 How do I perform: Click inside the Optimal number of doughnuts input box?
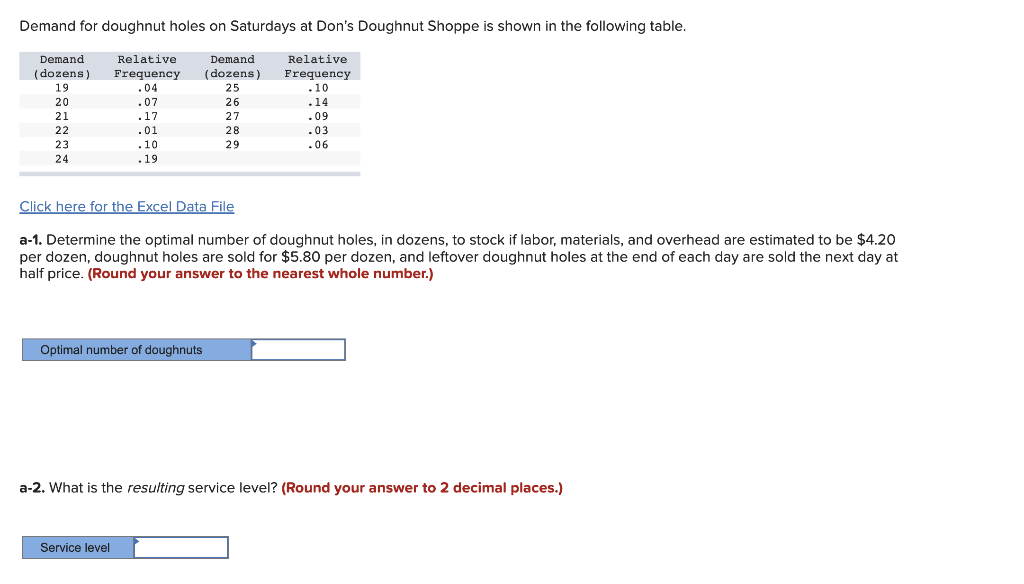pos(298,349)
